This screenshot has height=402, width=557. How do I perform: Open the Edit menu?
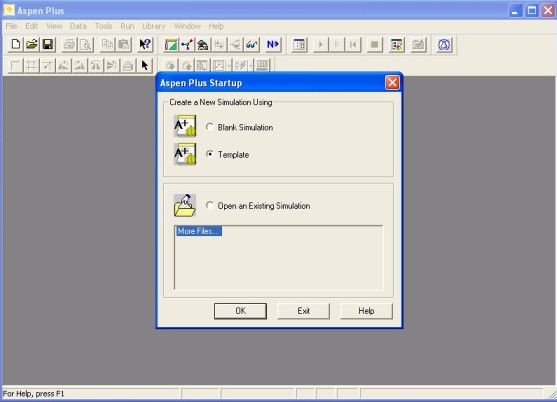click(31, 26)
